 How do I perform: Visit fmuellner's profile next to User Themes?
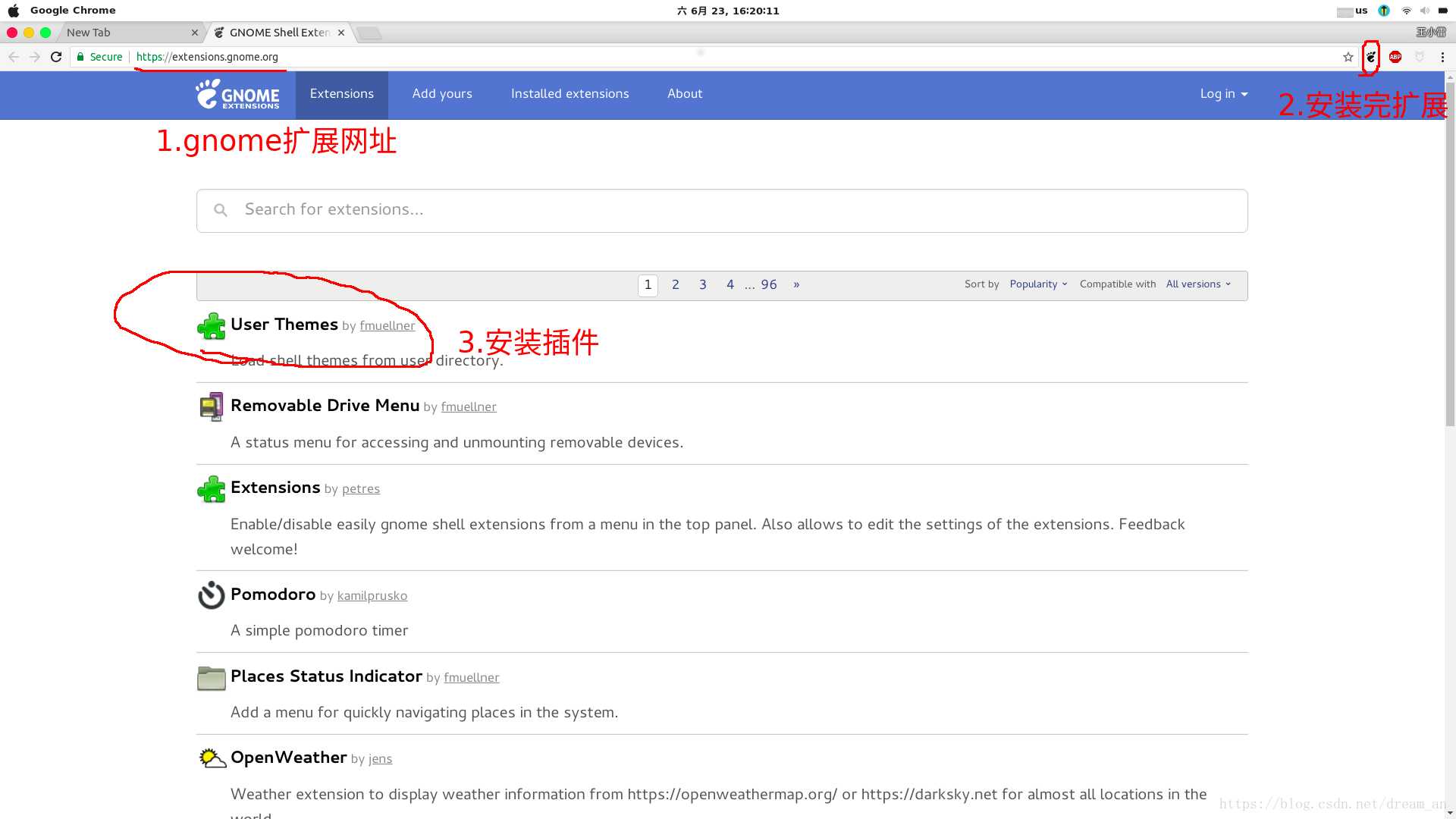(x=388, y=326)
